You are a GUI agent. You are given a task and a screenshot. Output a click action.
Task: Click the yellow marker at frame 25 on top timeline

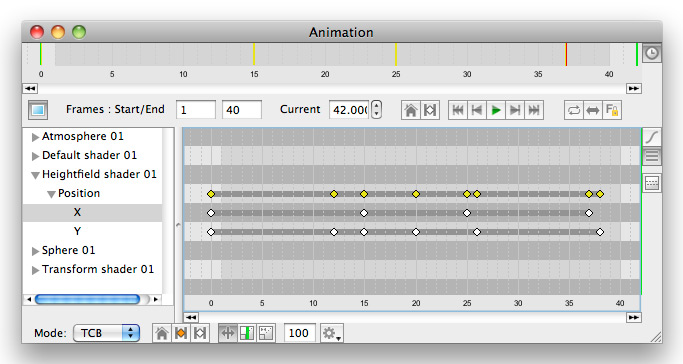click(x=396, y=54)
